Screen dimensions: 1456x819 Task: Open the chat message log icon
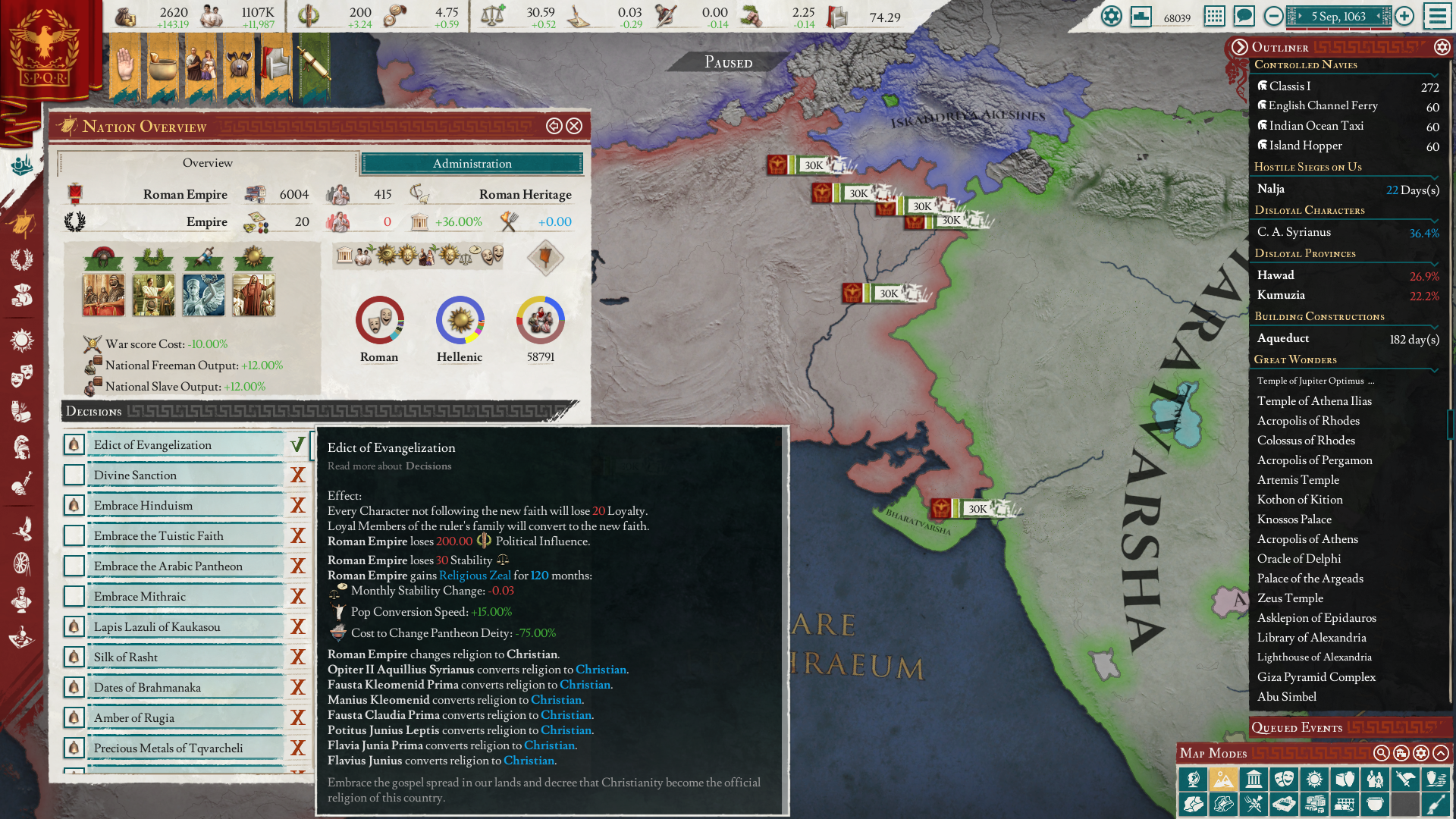pyautogui.click(x=1244, y=16)
